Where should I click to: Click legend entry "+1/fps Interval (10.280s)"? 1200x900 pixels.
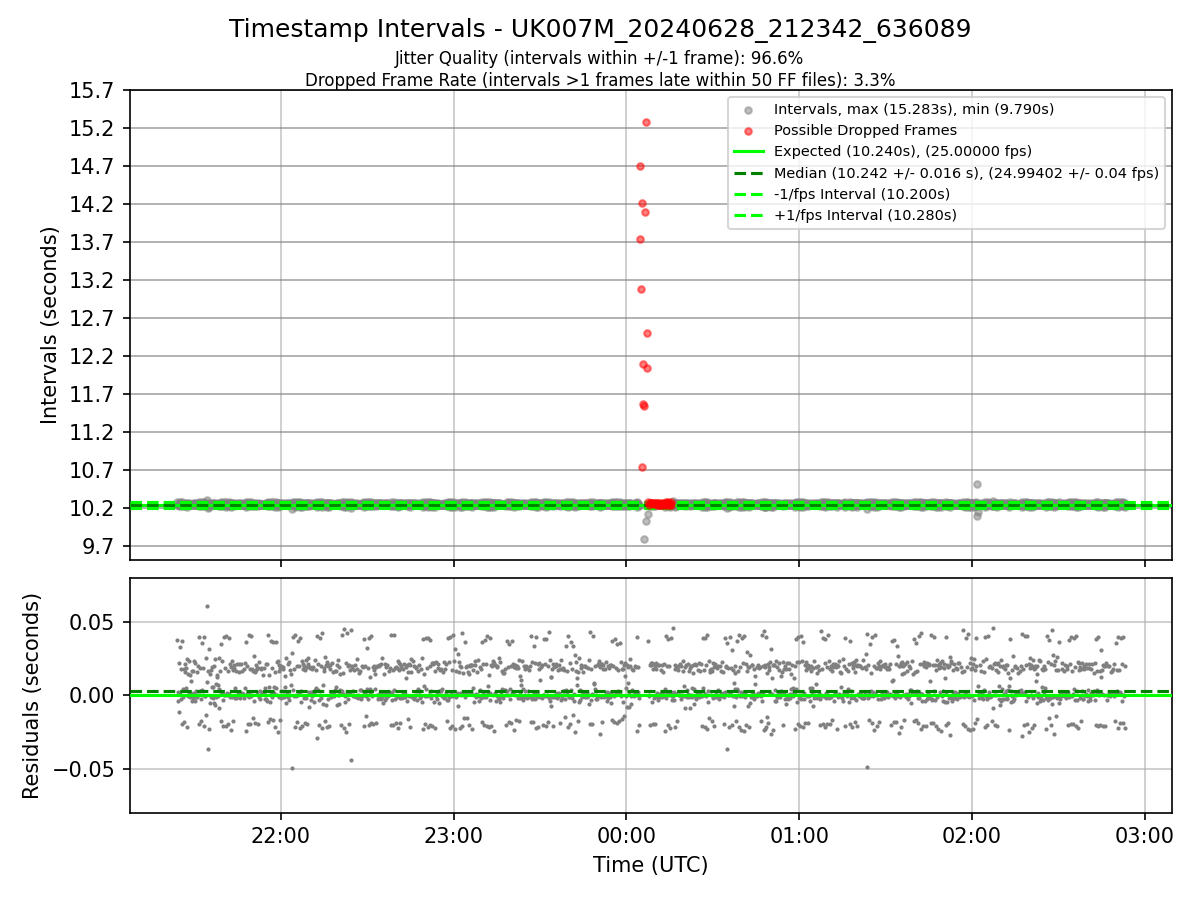coord(865,215)
